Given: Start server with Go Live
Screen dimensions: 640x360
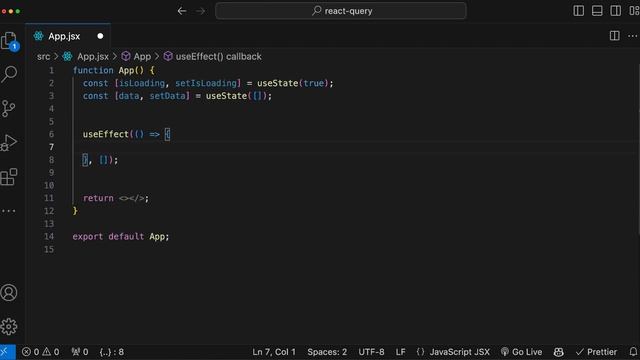Looking at the screenshot, I should tap(521, 352).
